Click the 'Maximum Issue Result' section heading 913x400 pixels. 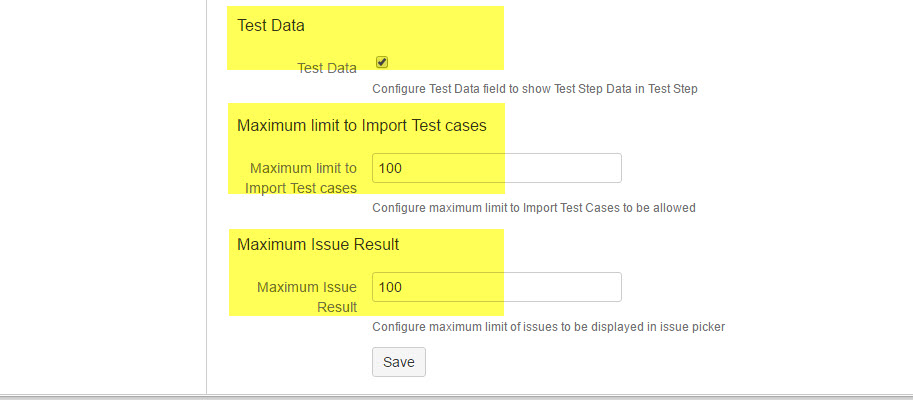[318, 243]
